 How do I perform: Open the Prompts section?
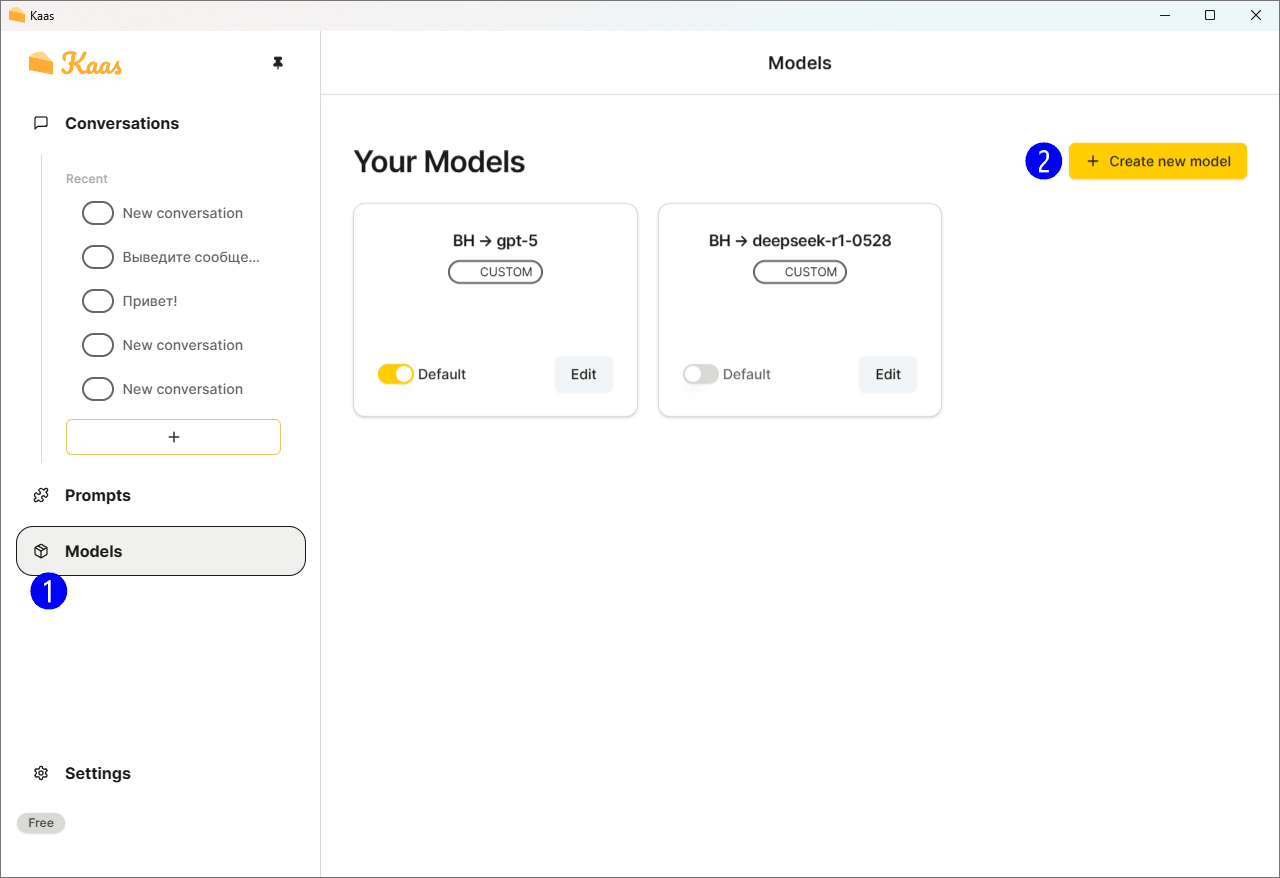(x=97, y=494)
